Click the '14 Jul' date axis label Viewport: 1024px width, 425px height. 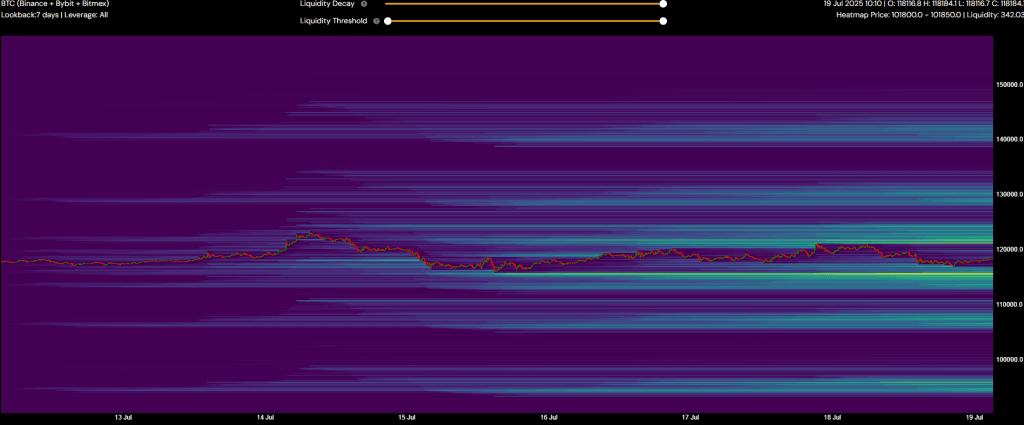click(266, 417)
